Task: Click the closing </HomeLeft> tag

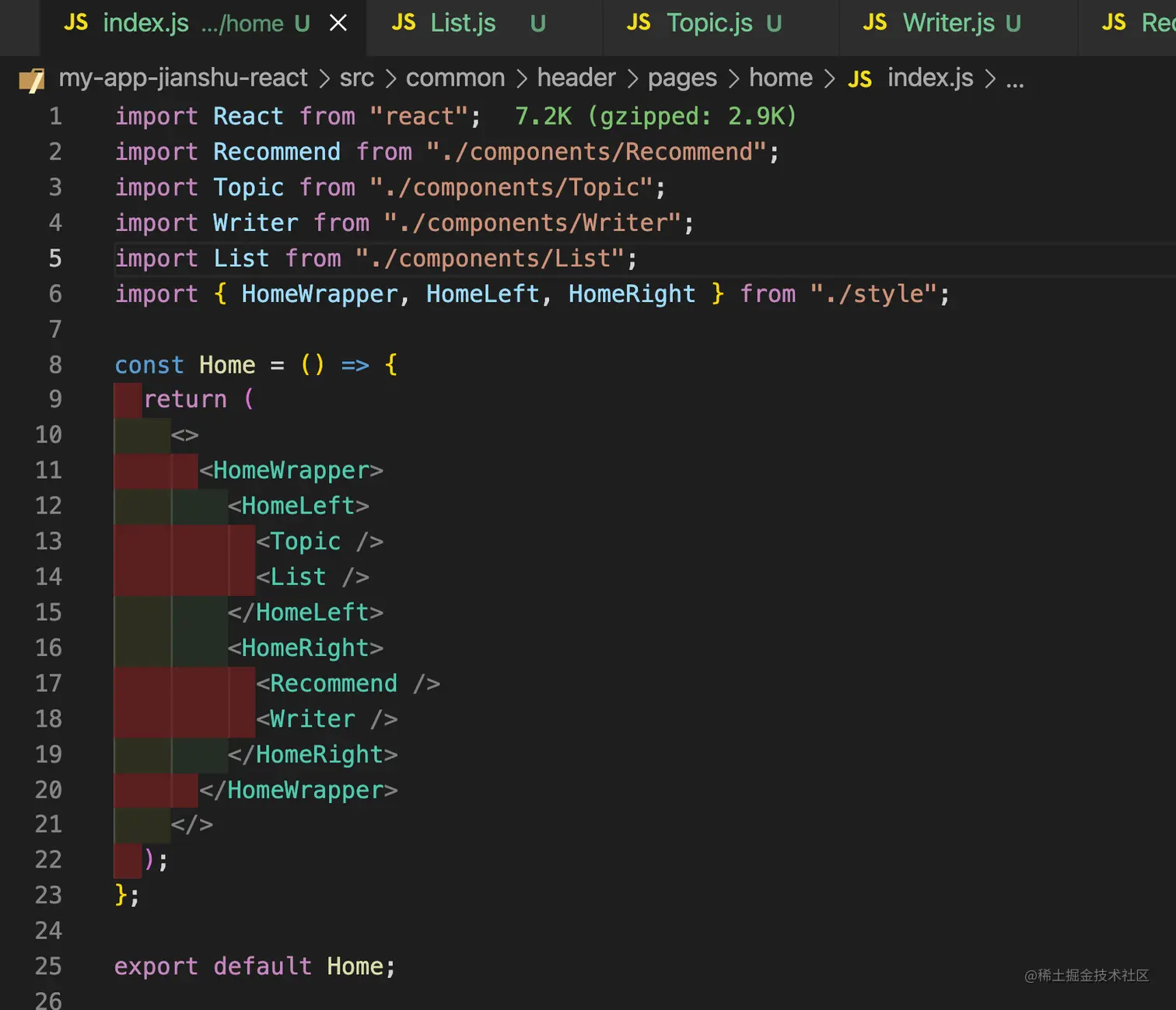Action: (306, 612)
